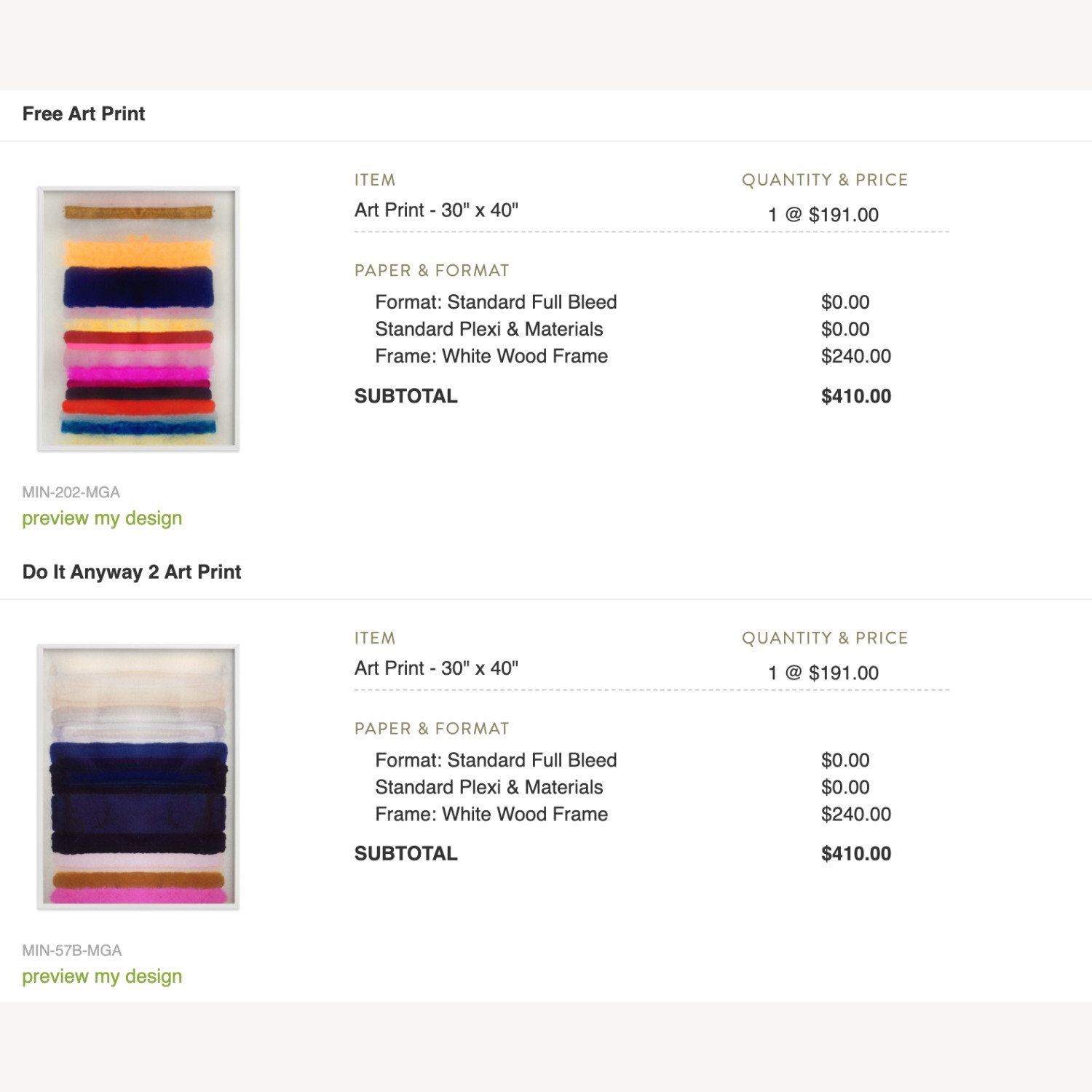1092x1092 pixels.
Task: Click the Free Art Print subtotal amount $410.00
Action: pos(855,396)
